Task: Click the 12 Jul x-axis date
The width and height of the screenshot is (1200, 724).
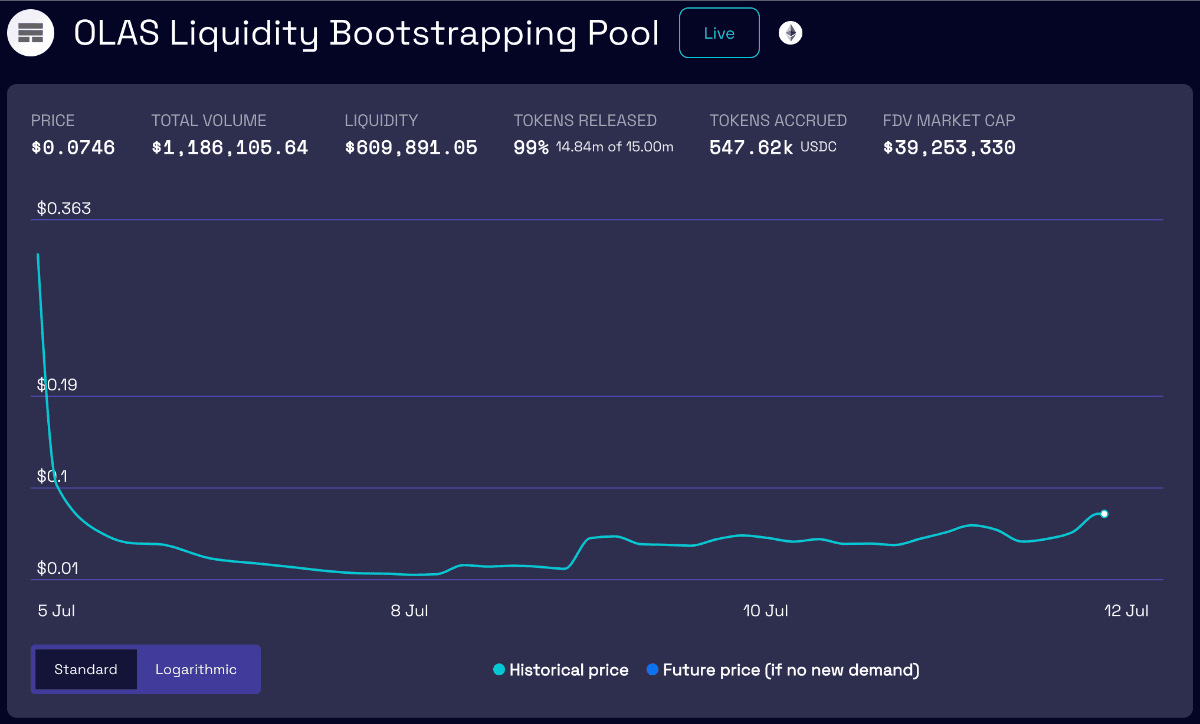Action: (x=1126, y=610)
